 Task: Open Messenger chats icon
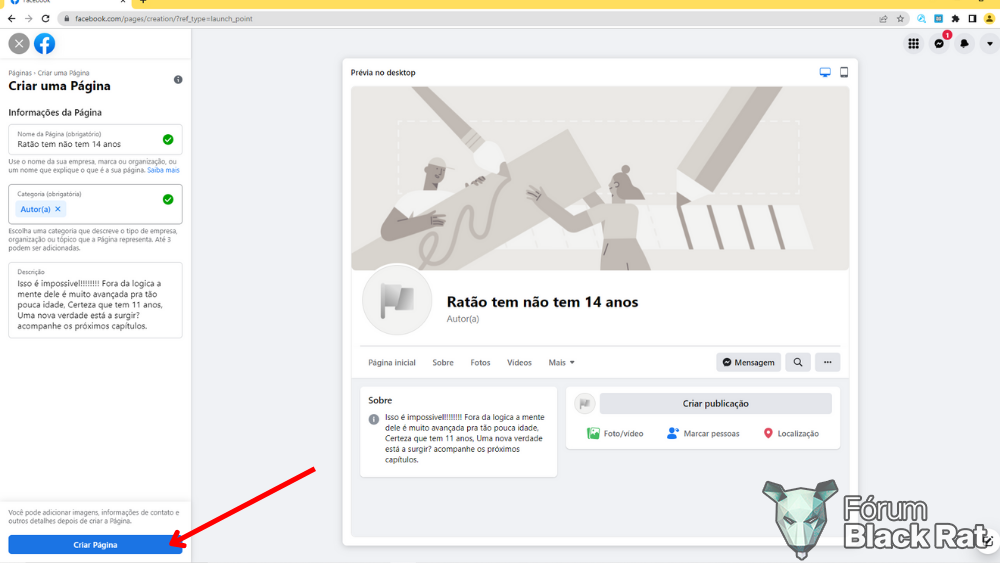click(x=939, y=43)
